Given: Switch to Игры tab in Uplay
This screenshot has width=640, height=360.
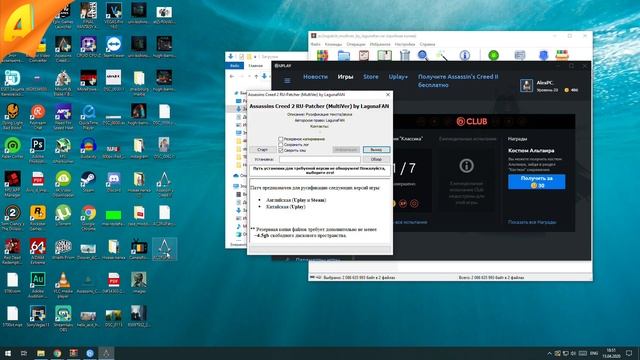Looking at the screenshot, I should [x=345, y=77].
